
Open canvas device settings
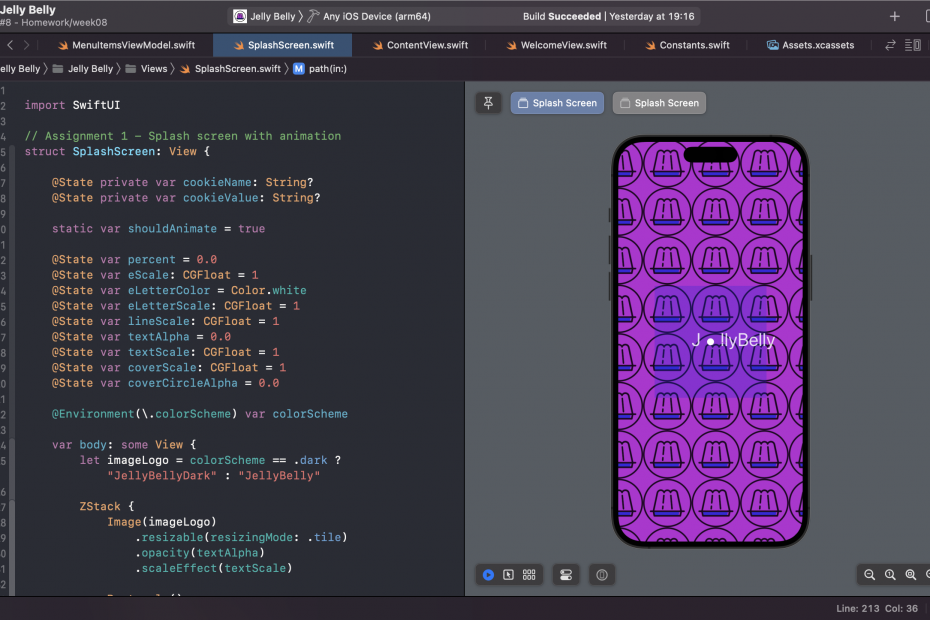coord(566,575)
